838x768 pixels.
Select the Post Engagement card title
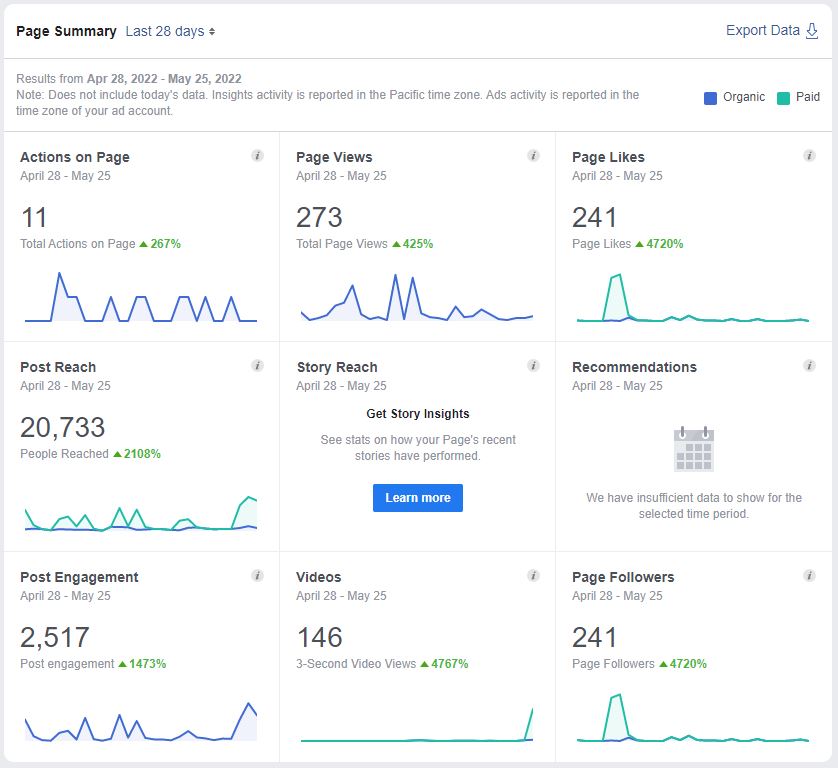pos(79,577)
